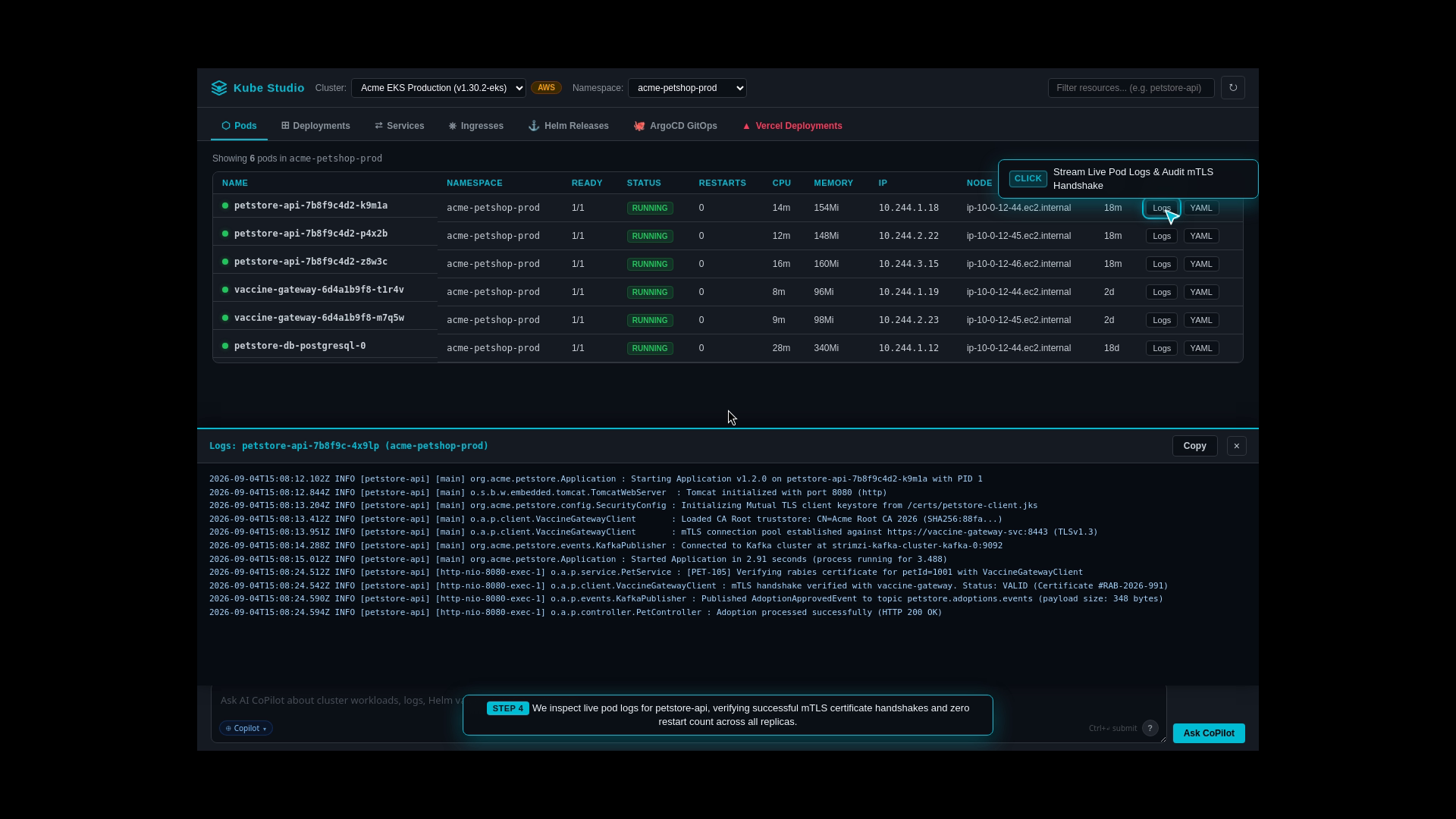Show the Vercel Deployments tab
The width and height of the screenshot is (1456, 819).
coord(792,126)
